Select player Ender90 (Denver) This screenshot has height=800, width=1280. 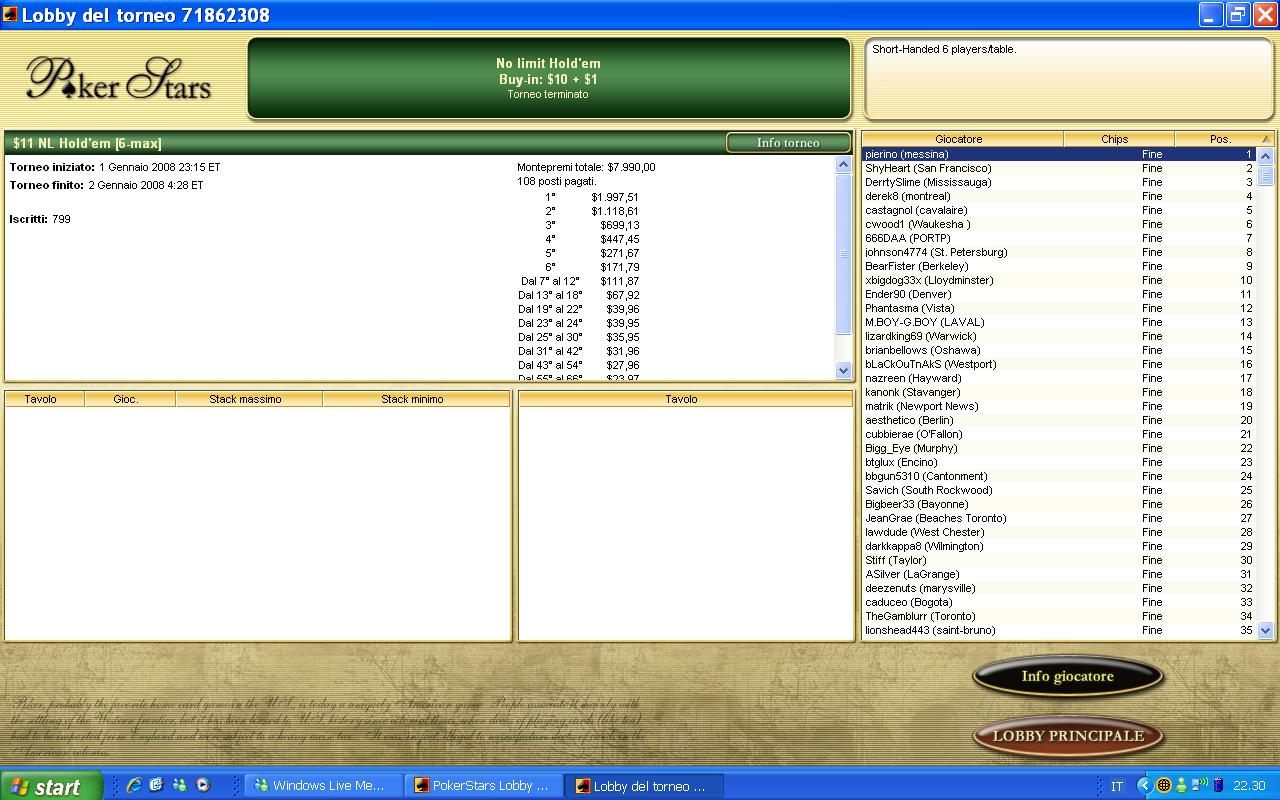coord(1059,295)
